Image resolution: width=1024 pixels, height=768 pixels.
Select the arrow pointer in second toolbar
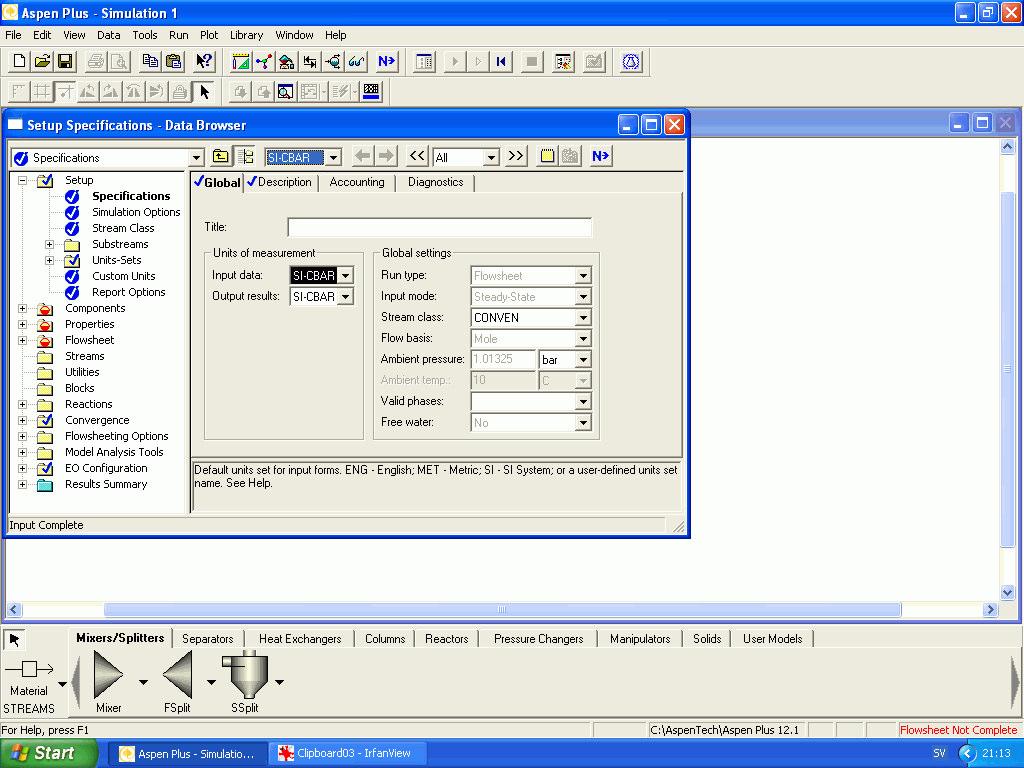(204, 91)
